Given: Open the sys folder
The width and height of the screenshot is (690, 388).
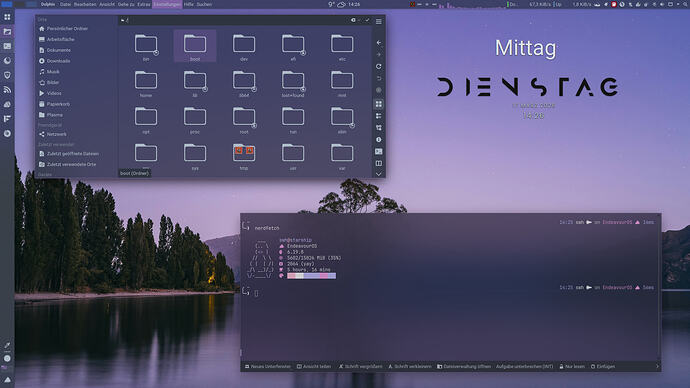Looking at the screenshot, I should coord(195,157).
